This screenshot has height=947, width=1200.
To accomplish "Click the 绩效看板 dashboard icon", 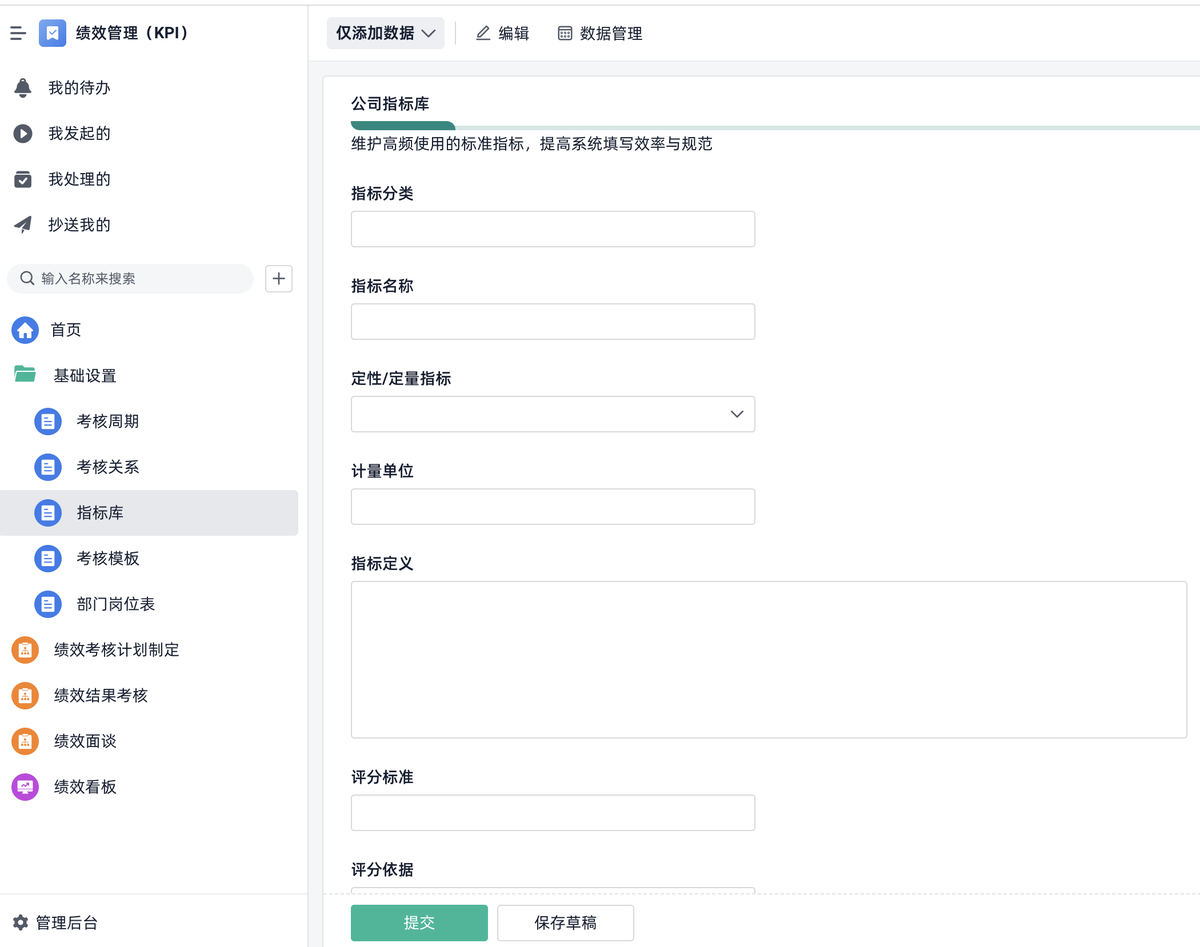I will click(x=25, y=787).
